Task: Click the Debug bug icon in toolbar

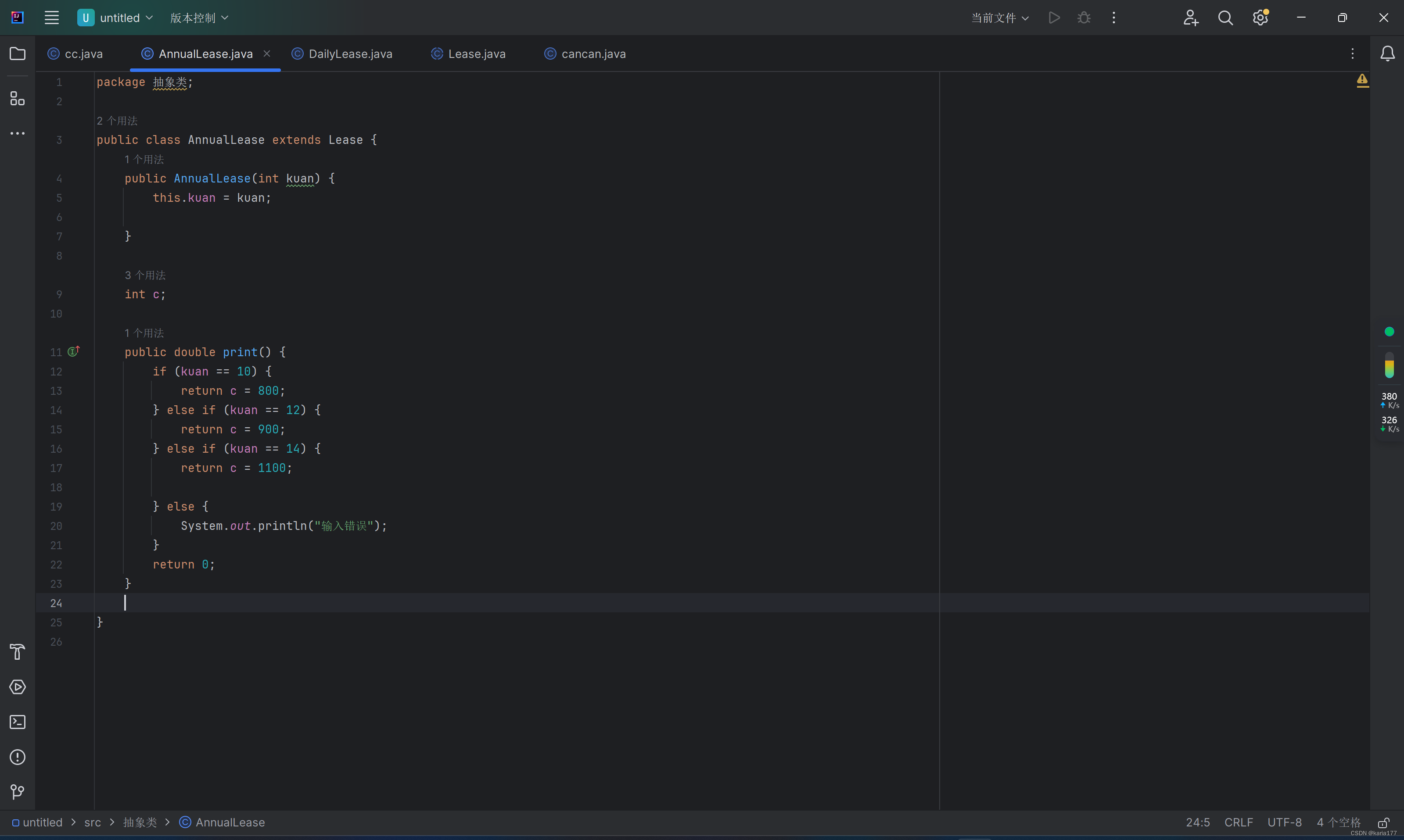Action: (1084, 18)
